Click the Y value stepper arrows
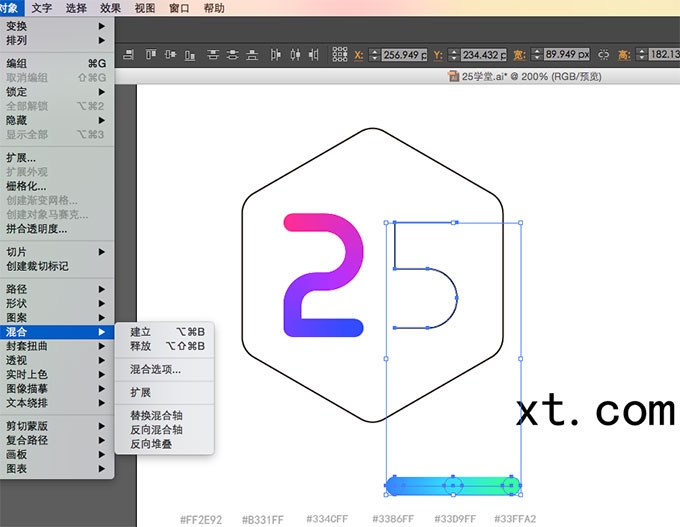Image resolution: width=680 pixels, height=527 pixels. (x=454, y=55)
